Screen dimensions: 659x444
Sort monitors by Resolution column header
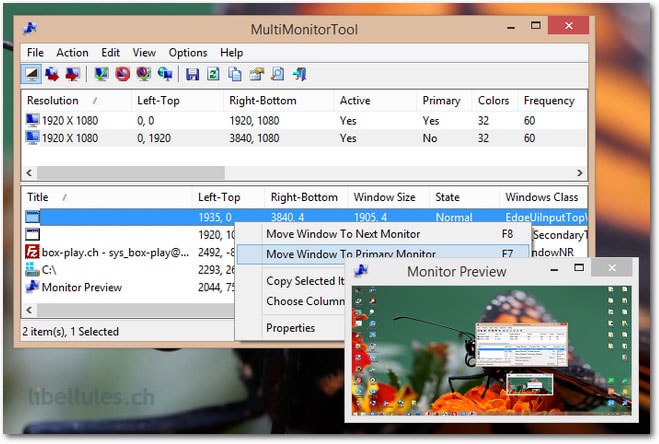point(76,100)
